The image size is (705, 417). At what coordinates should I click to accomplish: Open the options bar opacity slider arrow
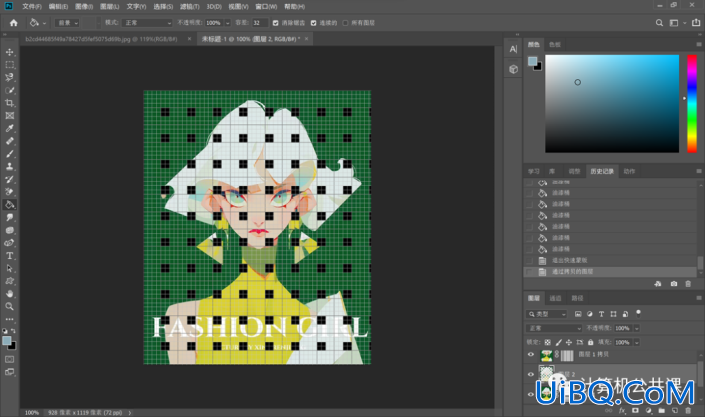(x=228, y=22)
